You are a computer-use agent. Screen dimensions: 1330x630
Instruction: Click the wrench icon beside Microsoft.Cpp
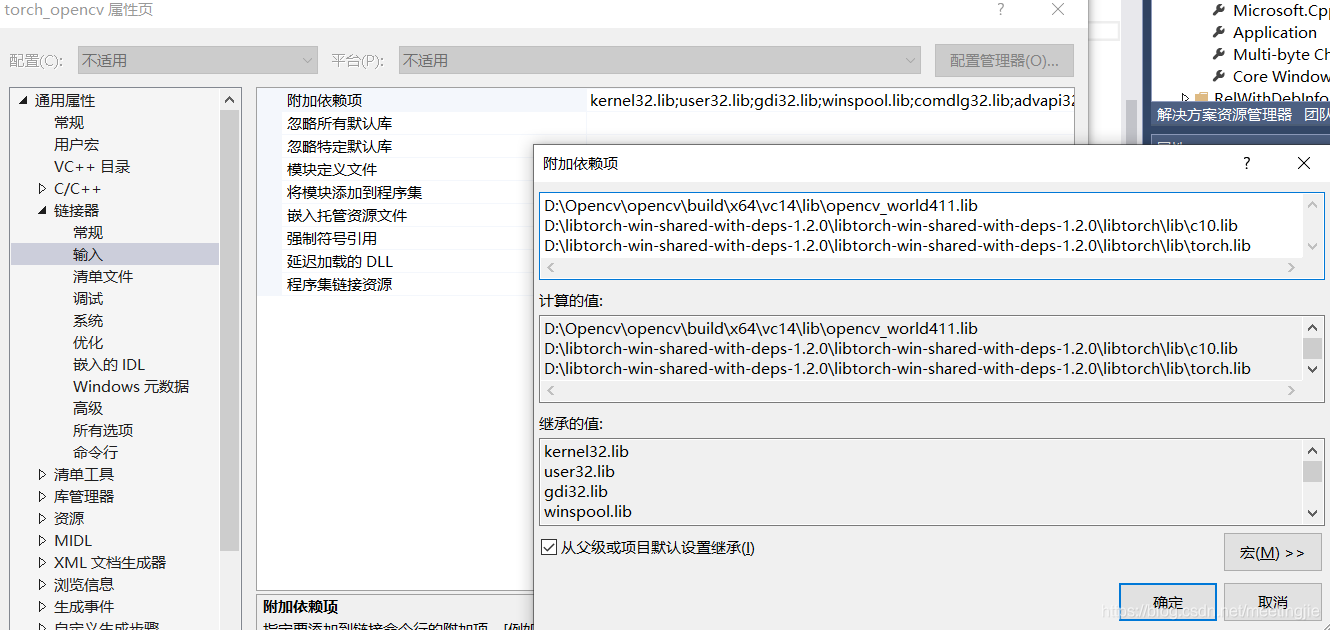(x=1218, y=10)
